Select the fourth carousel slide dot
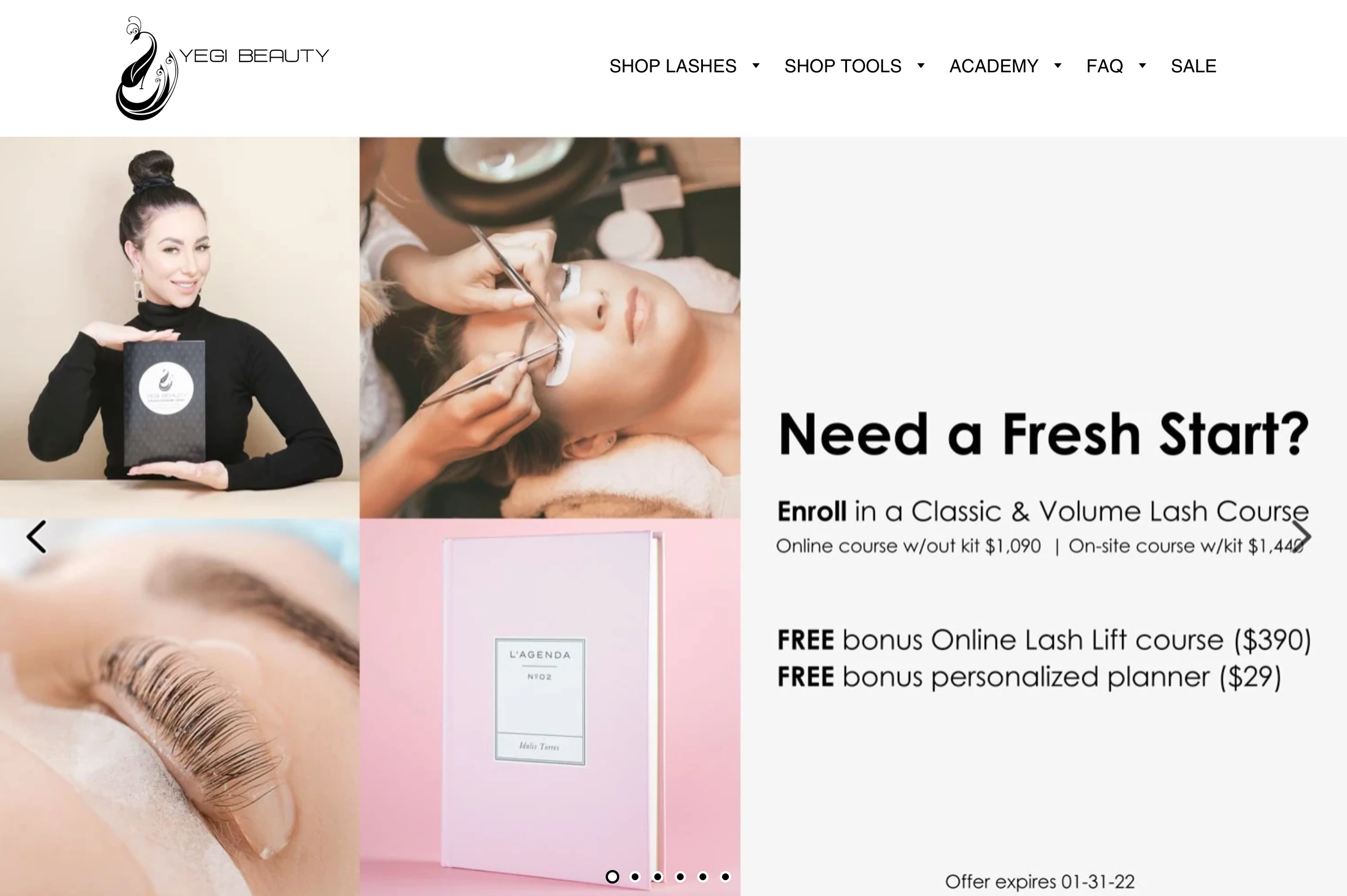The height and width of the screenshot is (896, 1347). pos(680,877)
